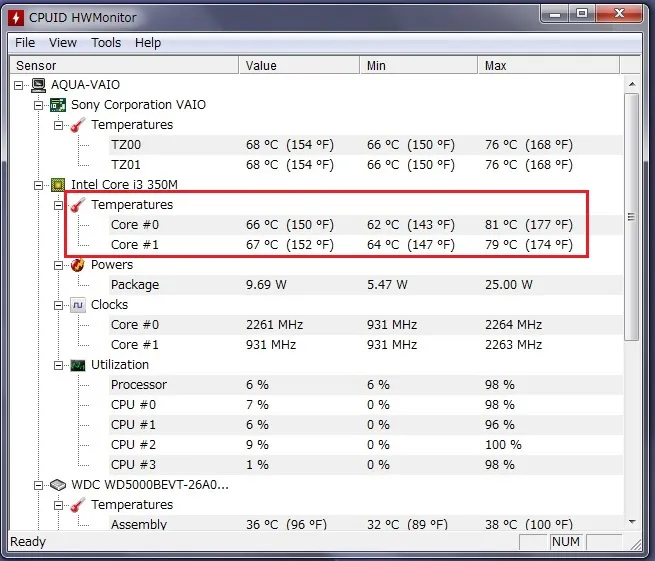Viewport: 655px width, 561px height.
Task: Collapse the Intel Core i3 350M node
Action: click(x=39, y=185)
